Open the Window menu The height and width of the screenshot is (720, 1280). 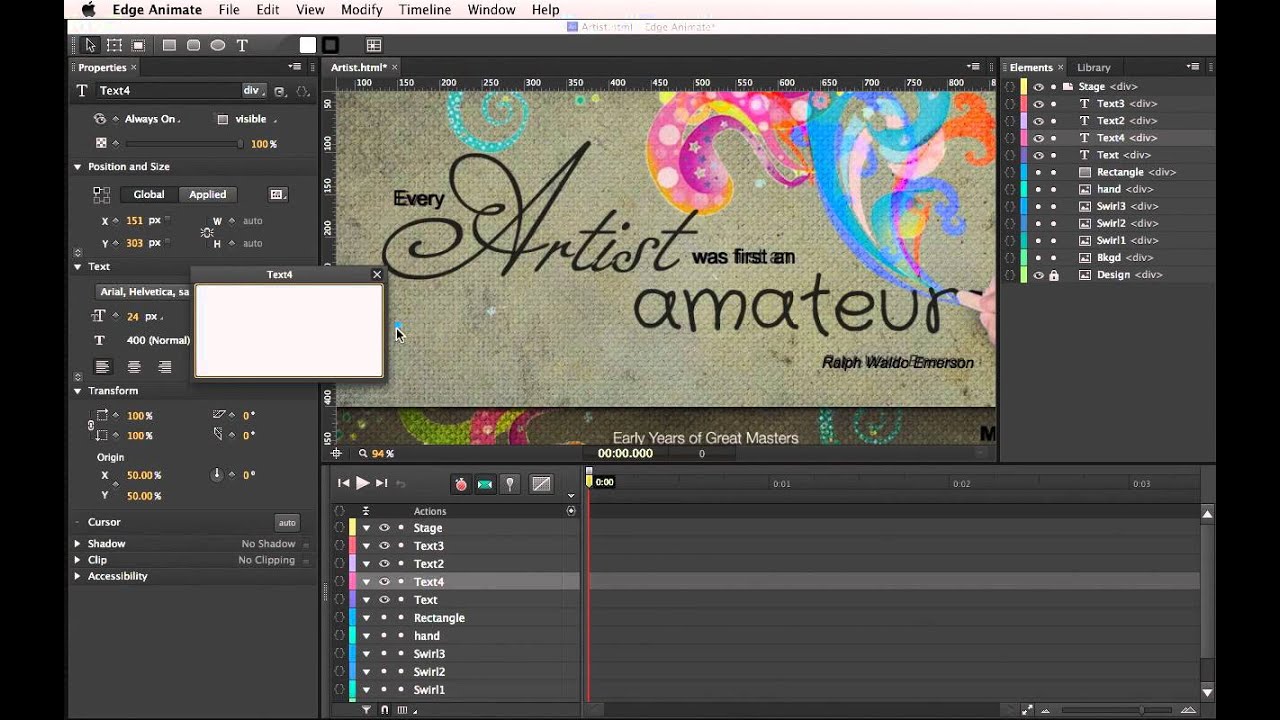(491, 10)
